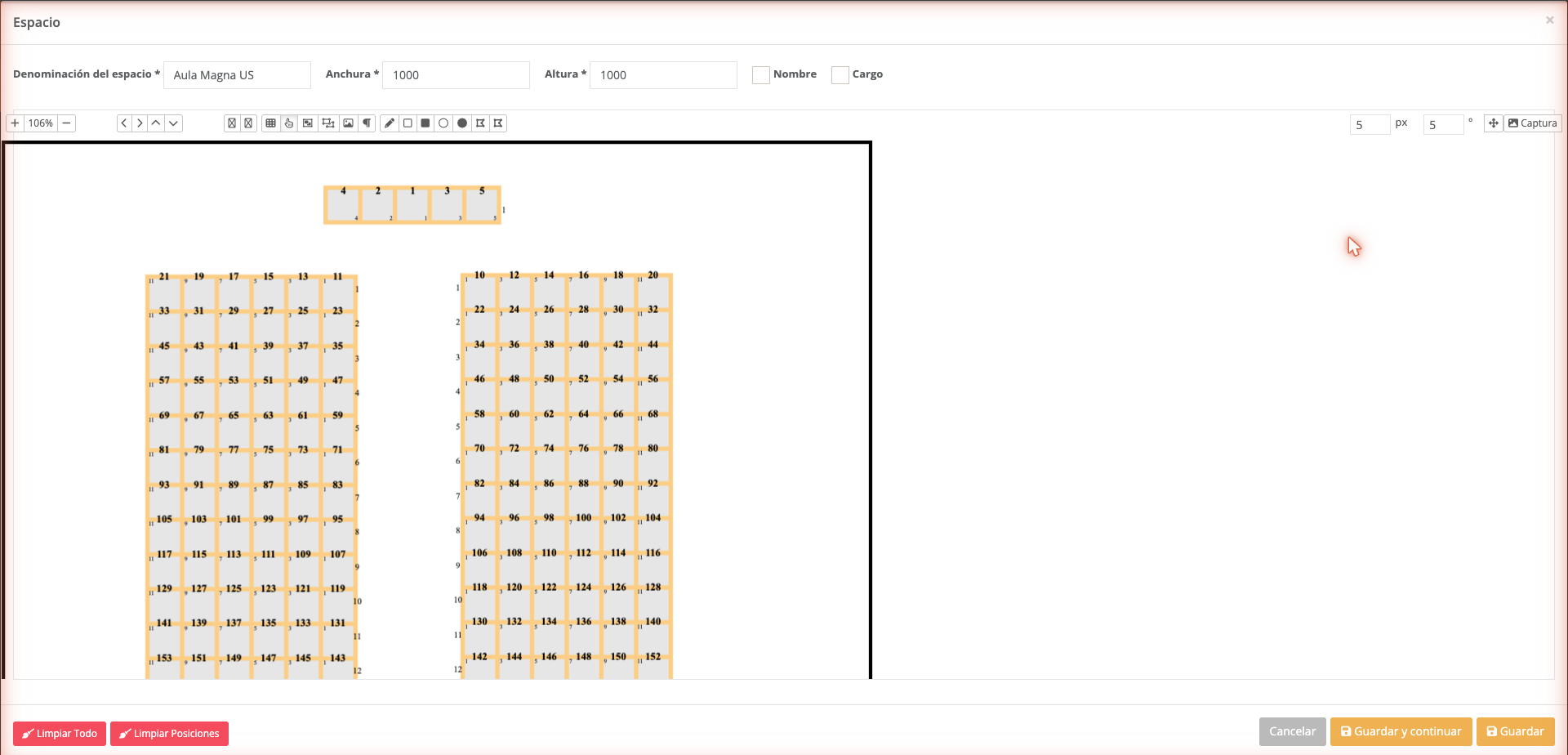Move canvas left with the left arrow
The width and height of the screenshot is (1568, 755).
(x=123, y=123)
